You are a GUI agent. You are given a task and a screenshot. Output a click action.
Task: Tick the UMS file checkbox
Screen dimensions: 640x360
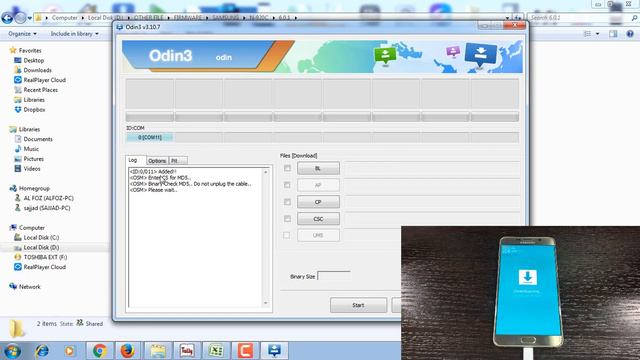pyautogui.click(x=287, y=236)
